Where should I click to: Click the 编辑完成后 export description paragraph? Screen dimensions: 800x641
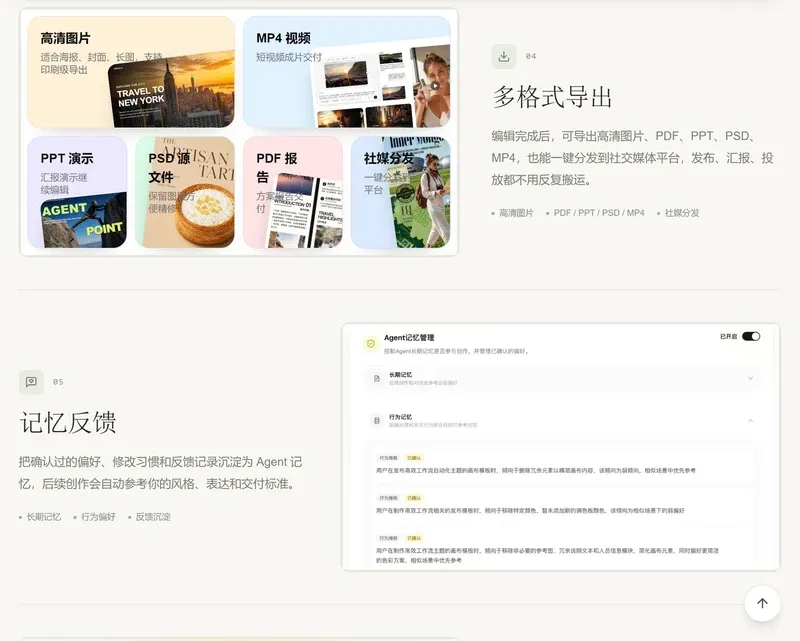point(632,158)
